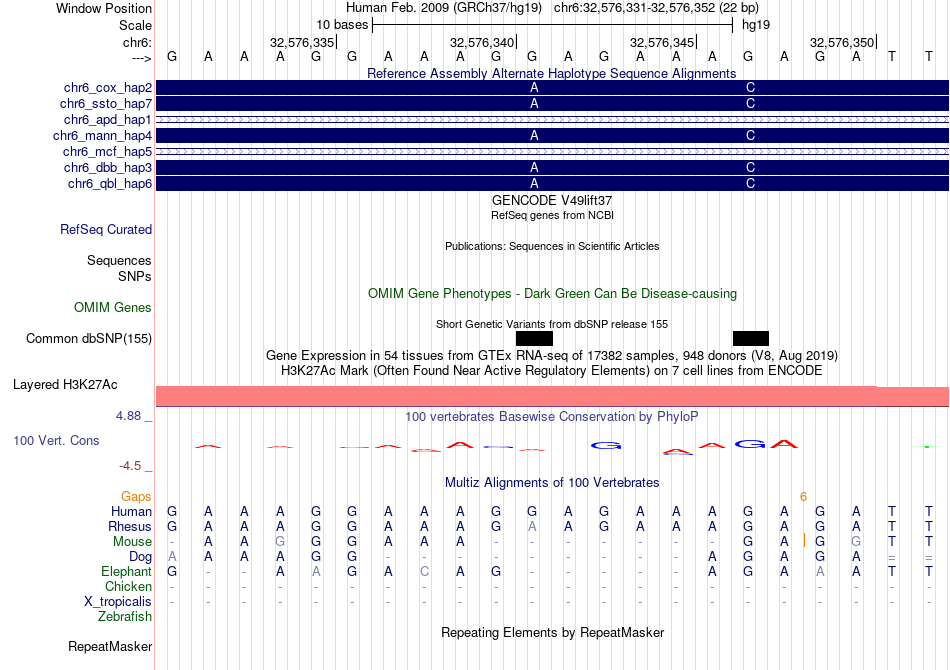Click the ---> base sequence direction label

pos(142,58)
